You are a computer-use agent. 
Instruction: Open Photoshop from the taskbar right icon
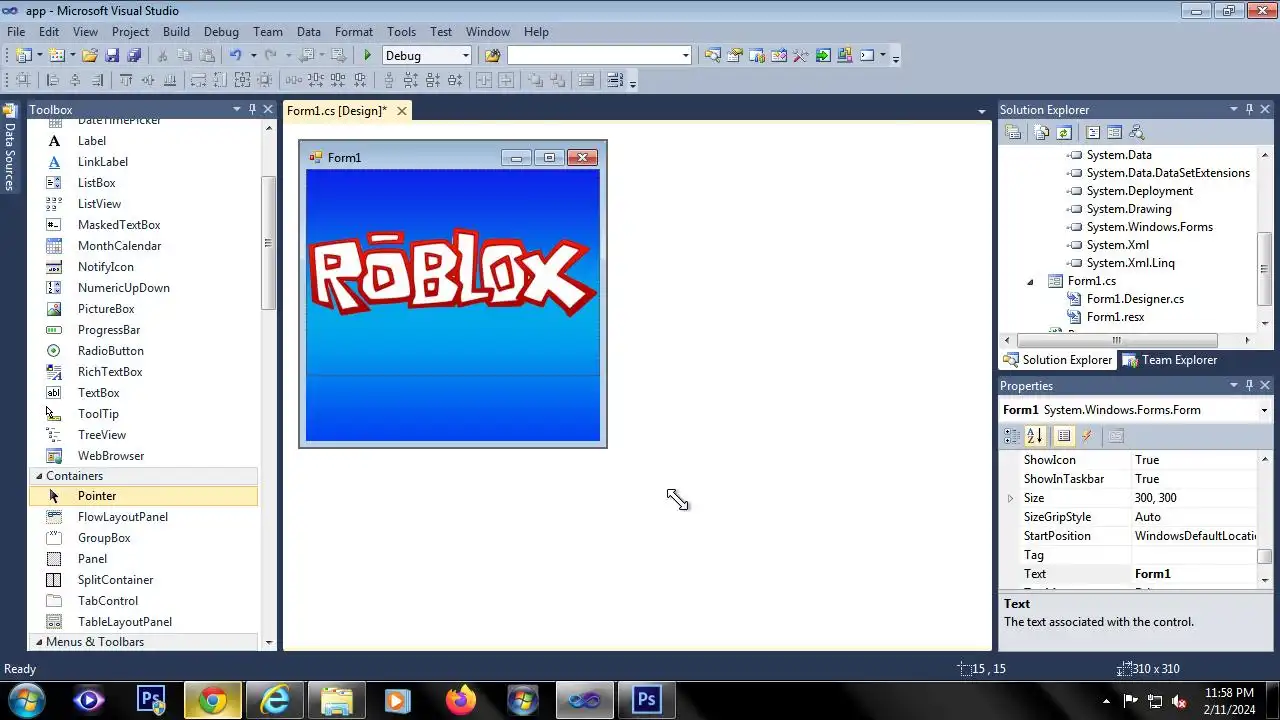coord(646,700)
